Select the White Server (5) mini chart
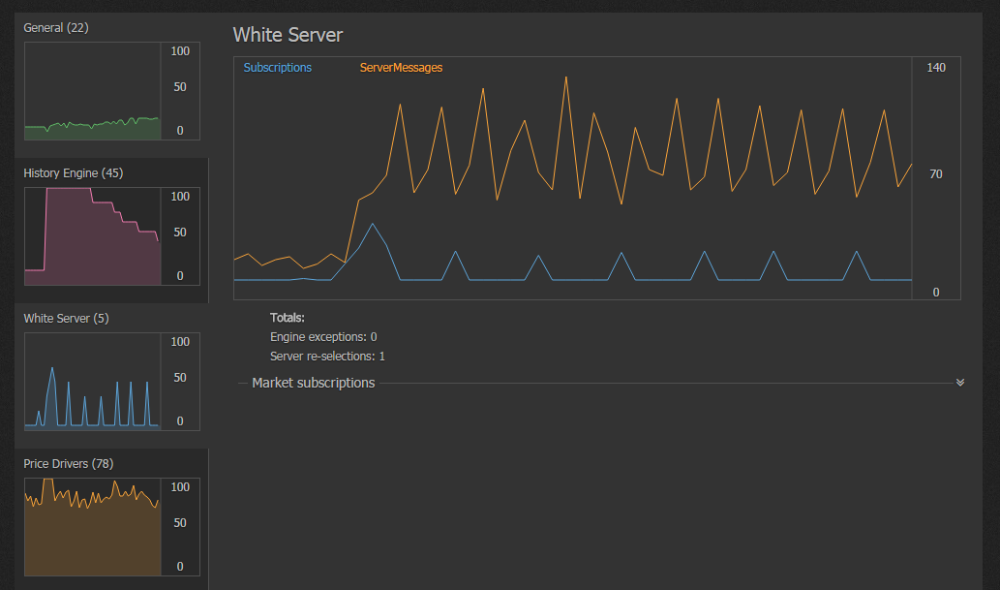Image resolution: width=1000 pixels, height=590 pixels. pyautogui.click(x=112, y=381)
